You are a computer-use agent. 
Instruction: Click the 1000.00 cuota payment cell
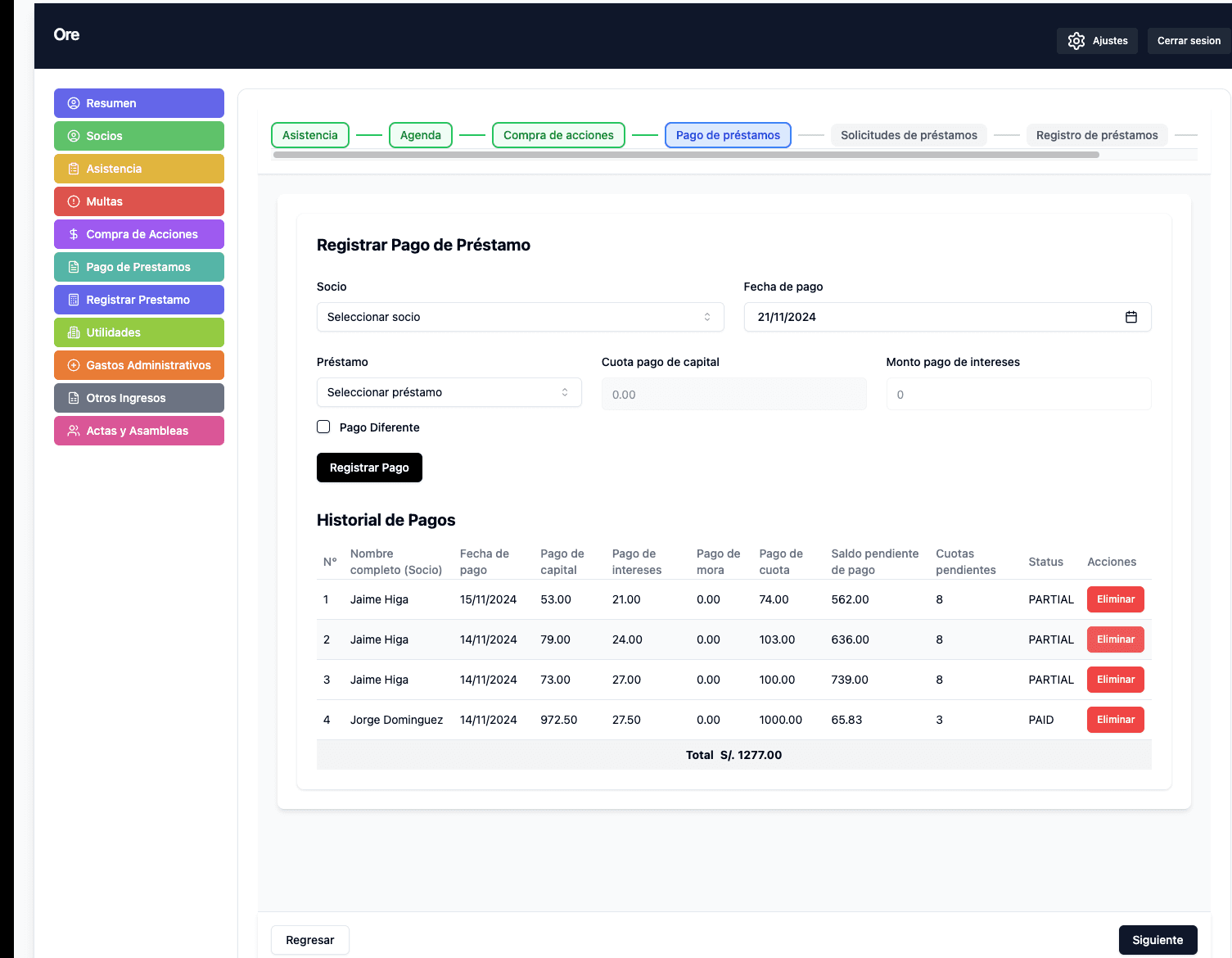pos(780,720)
